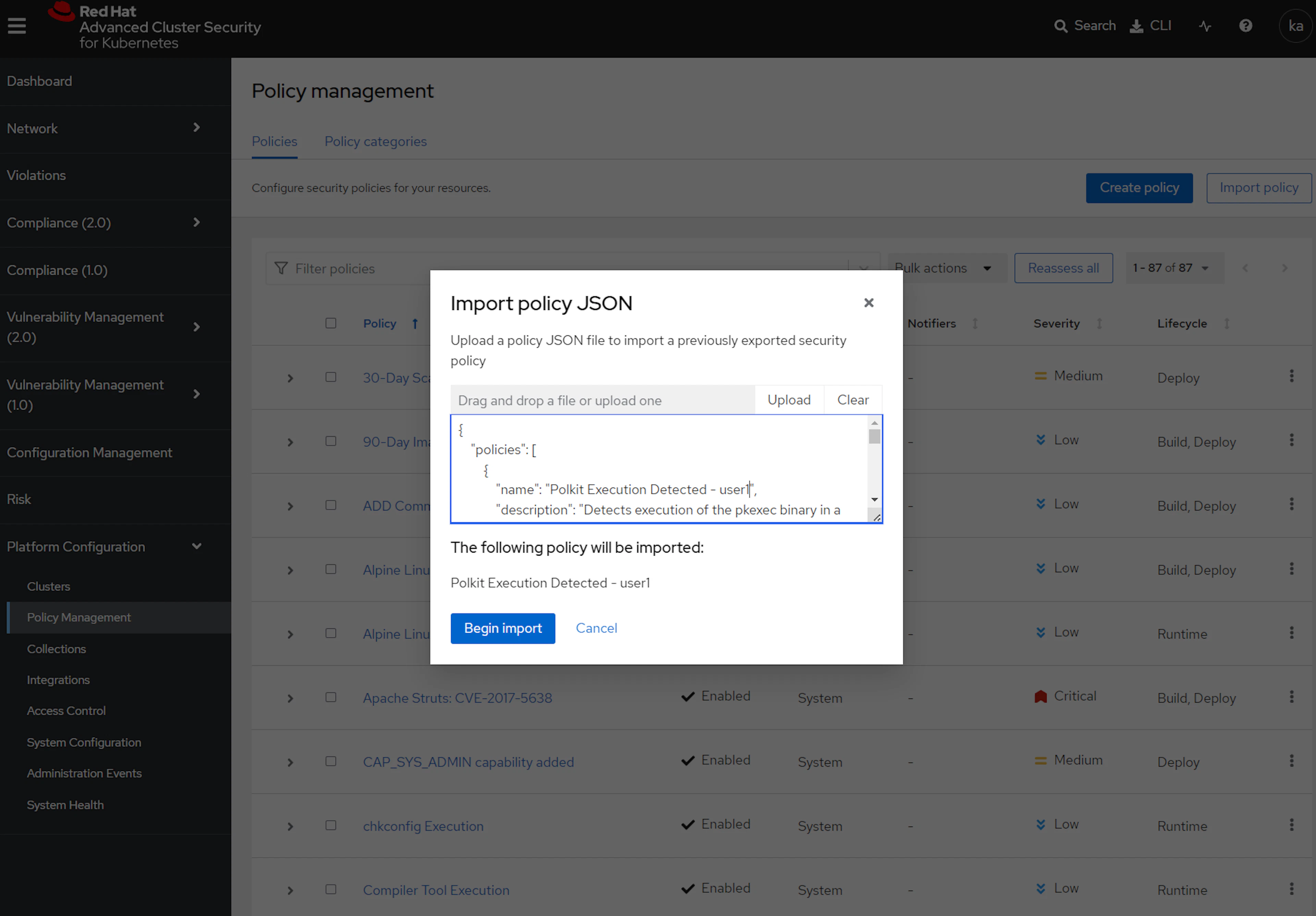Click the Search magnifier icon
Screen dimensions: 1316x916
click(1060, 26)
